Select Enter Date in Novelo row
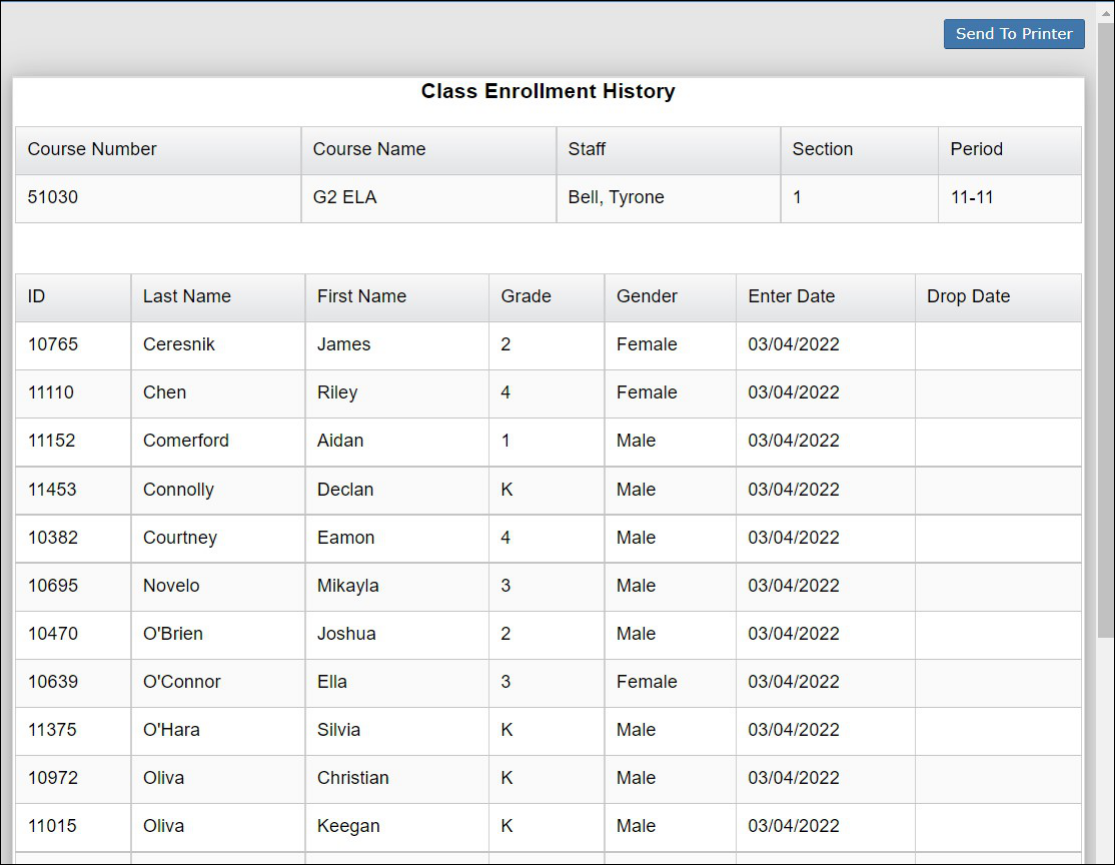Image resolution: width=1115 pixels, height=865 pixels. click(794, 586)
